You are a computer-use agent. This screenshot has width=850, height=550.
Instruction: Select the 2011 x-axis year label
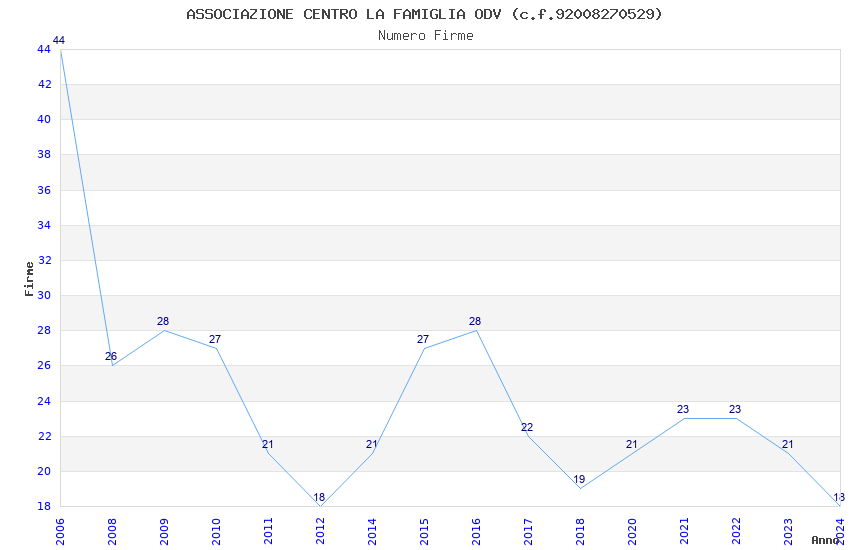tap(268, 532)
